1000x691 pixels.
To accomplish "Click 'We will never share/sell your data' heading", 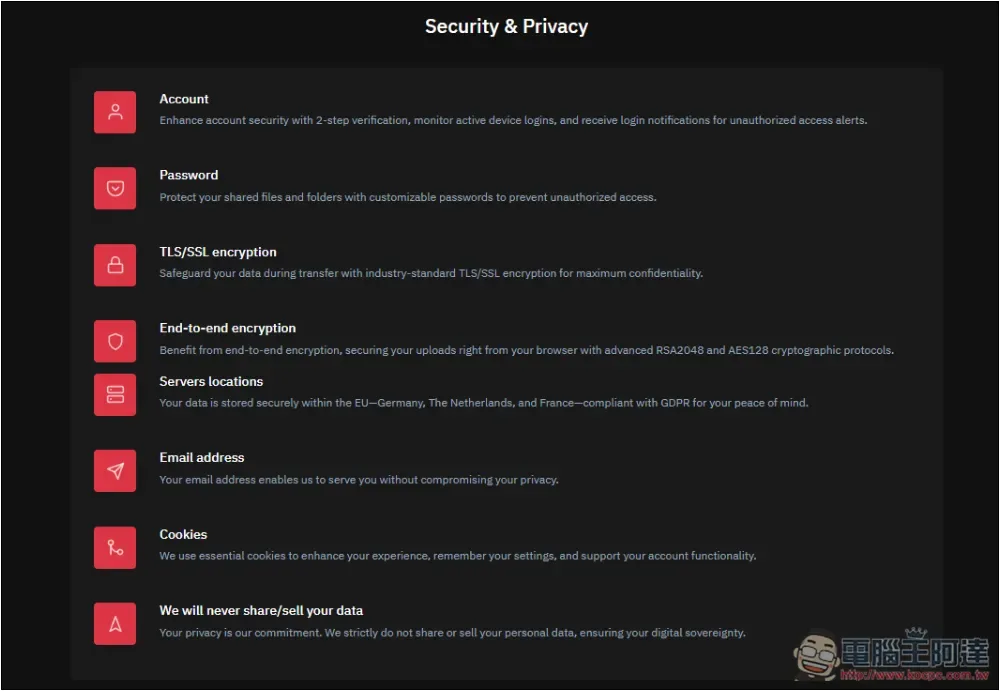I will click(261, 611).
